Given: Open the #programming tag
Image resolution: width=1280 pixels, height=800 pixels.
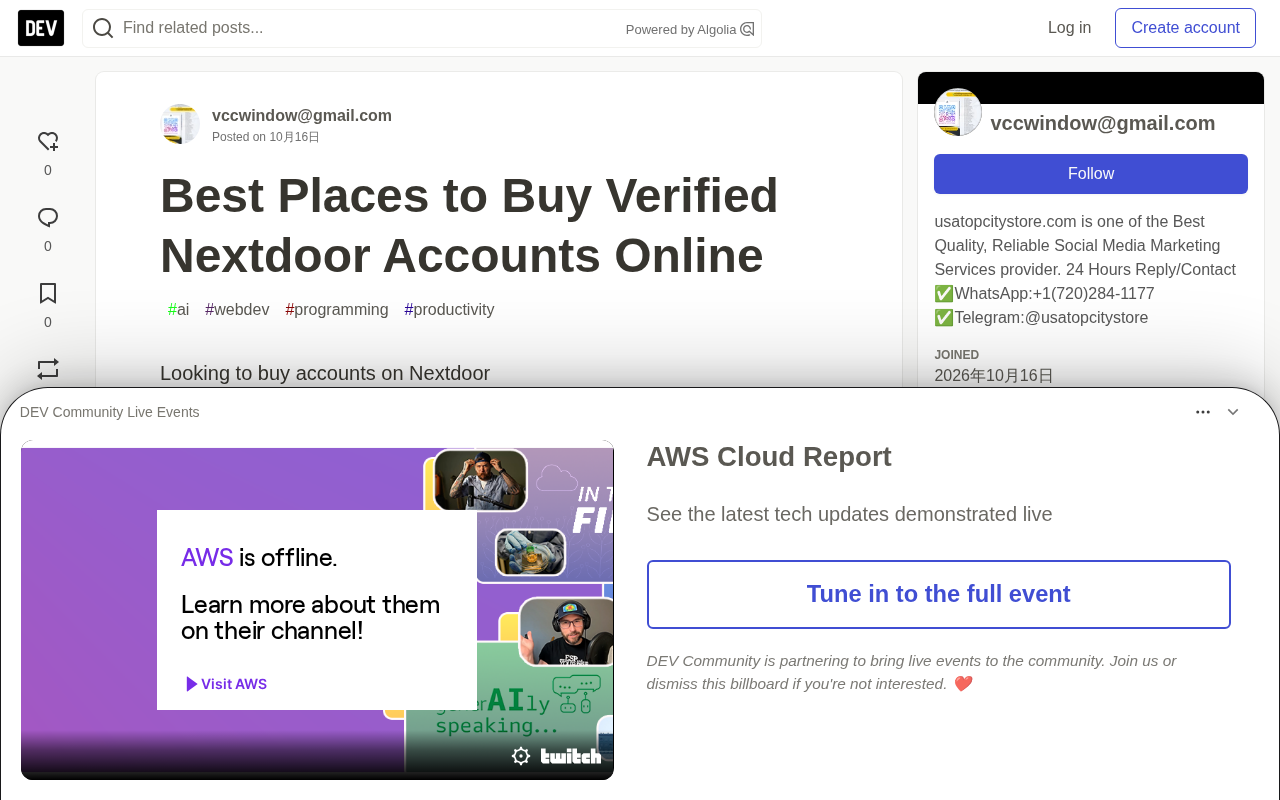Looking at the screenshot, I should click(x=337, y=310).
